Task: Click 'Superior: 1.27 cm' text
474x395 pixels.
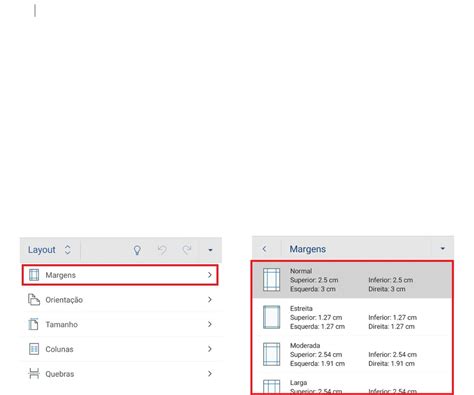Action: coord(316,317)
